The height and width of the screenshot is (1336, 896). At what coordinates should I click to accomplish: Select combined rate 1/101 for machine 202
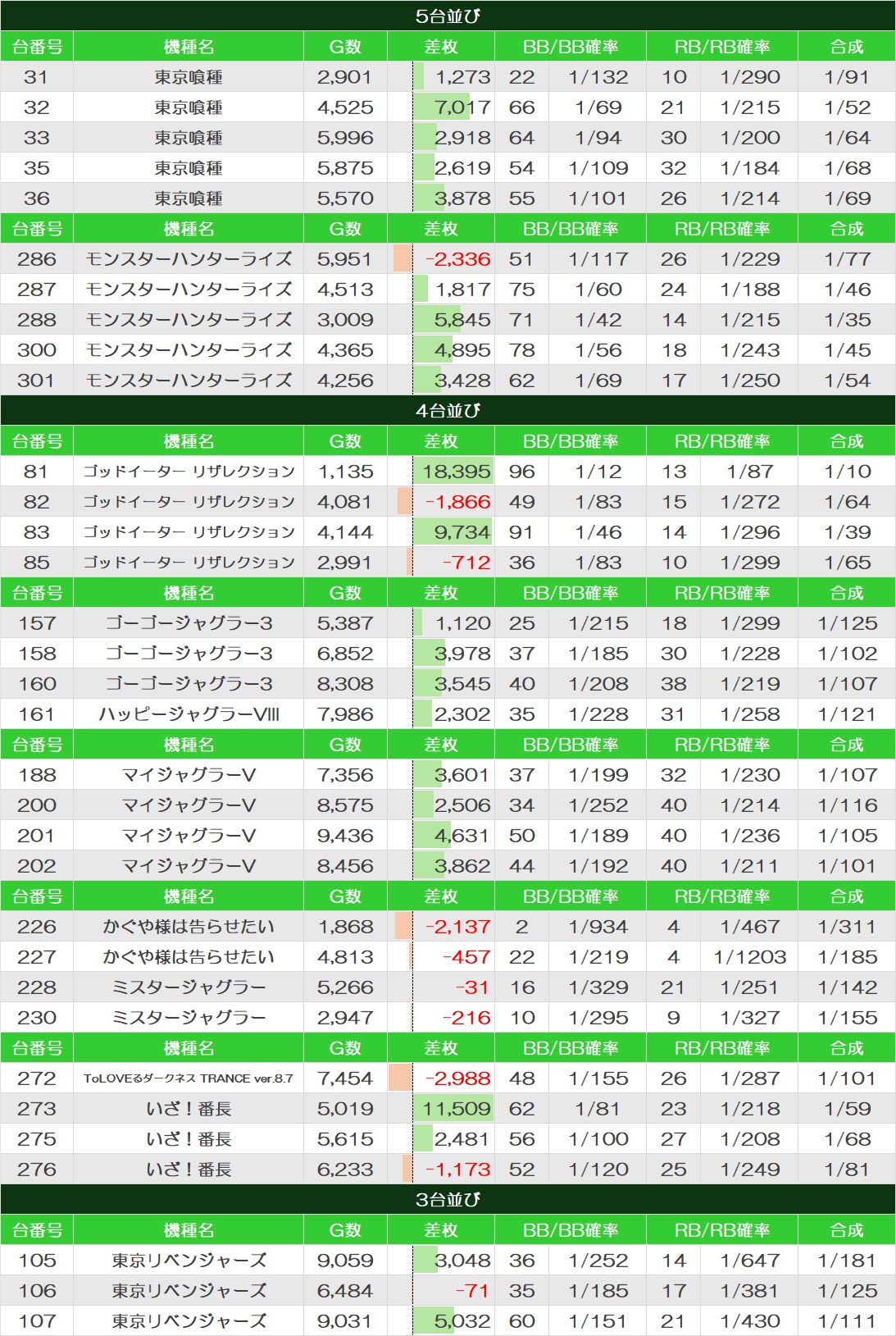(x=848, y=866)
